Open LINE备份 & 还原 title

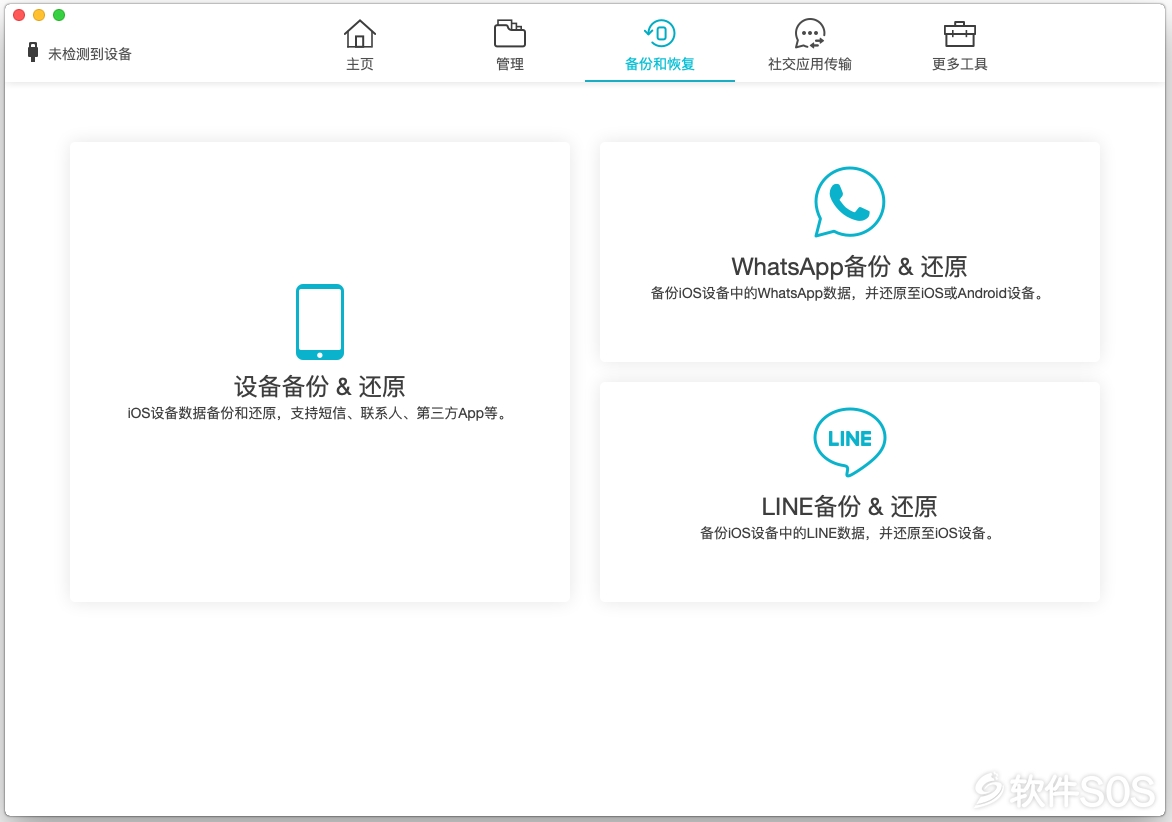(850, 507)
